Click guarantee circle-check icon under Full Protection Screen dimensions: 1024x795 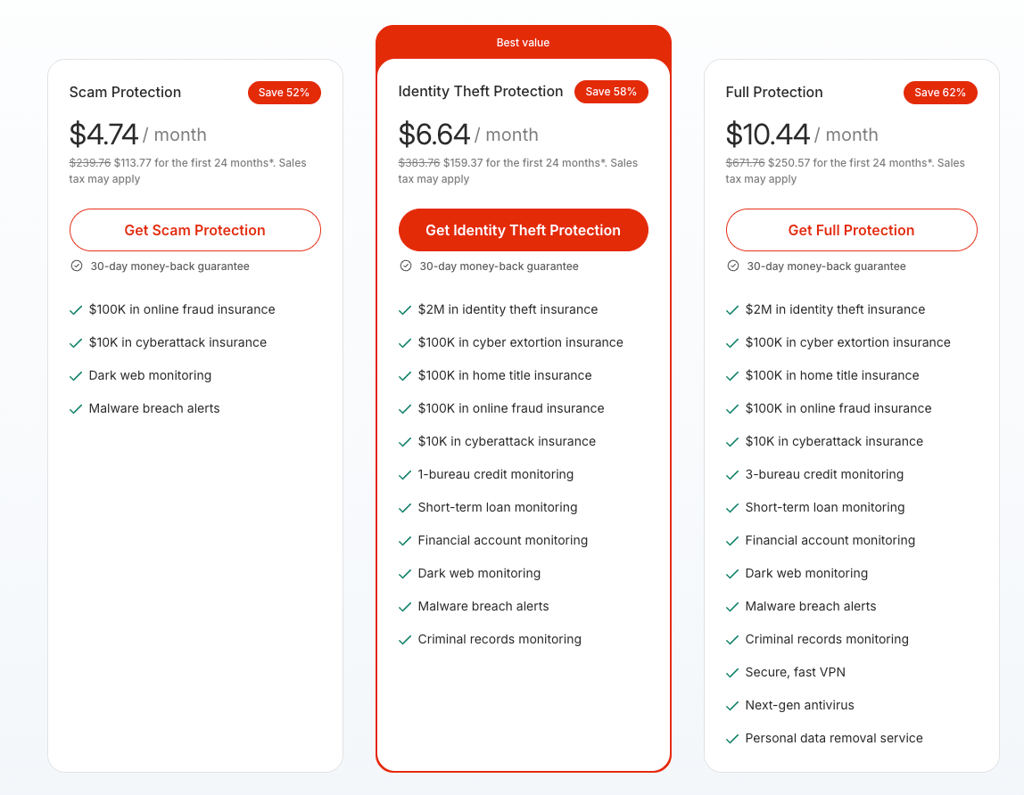click(733, 266)
